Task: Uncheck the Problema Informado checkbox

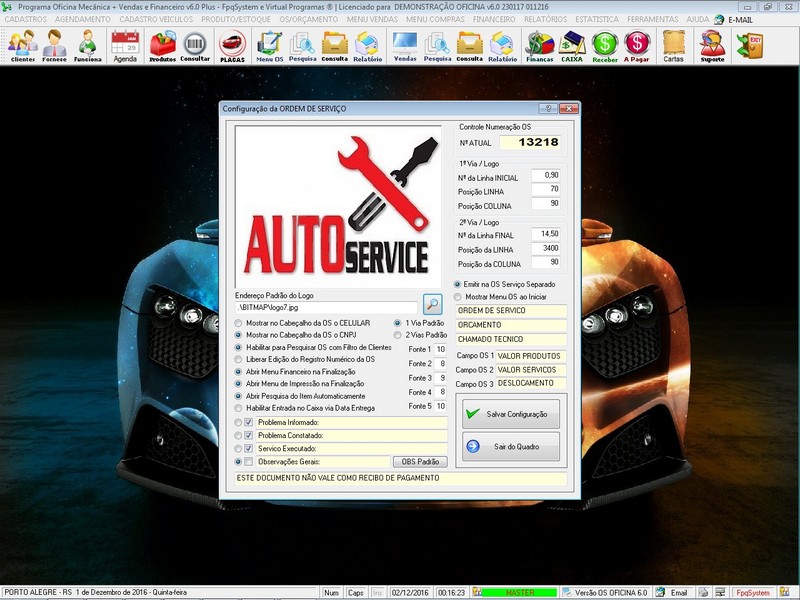Action: pyautogui.click(x=249, y=422)
